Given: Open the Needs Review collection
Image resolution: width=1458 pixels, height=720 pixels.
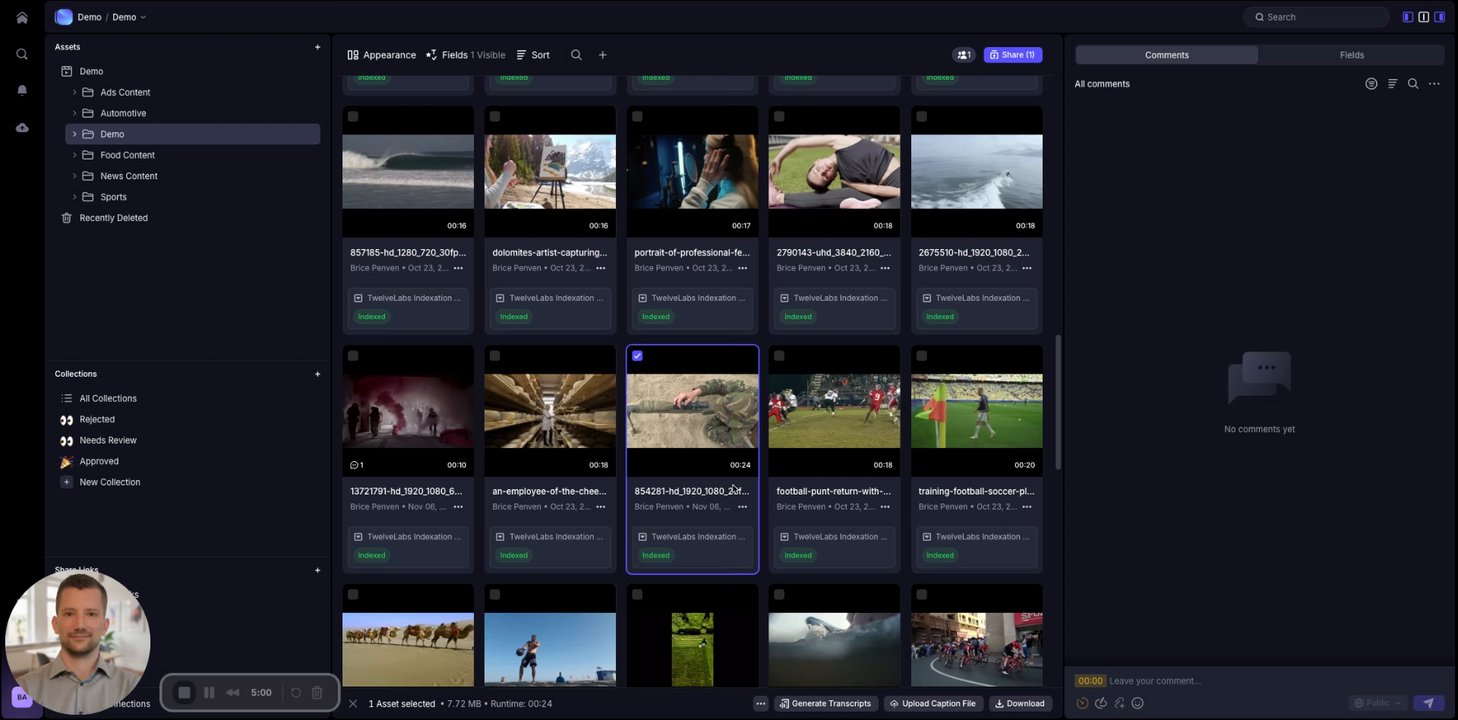Looking at the screenshot, I should (108, 441).
